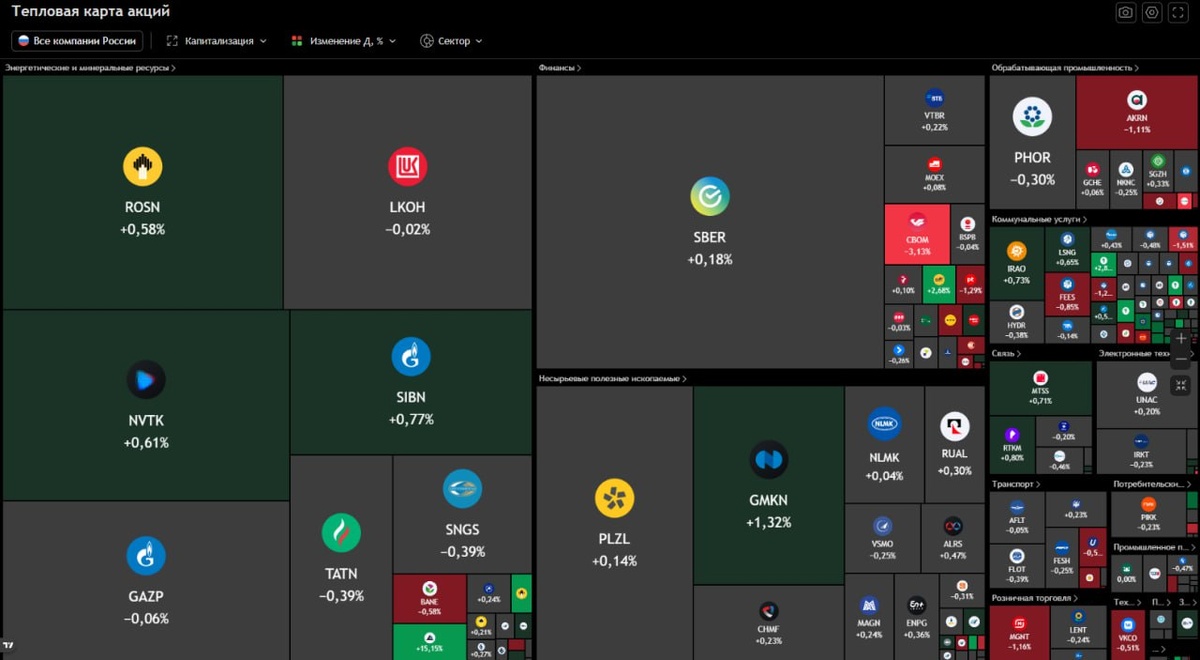
Task: Click the NVTK company logo
Action: 146,380
